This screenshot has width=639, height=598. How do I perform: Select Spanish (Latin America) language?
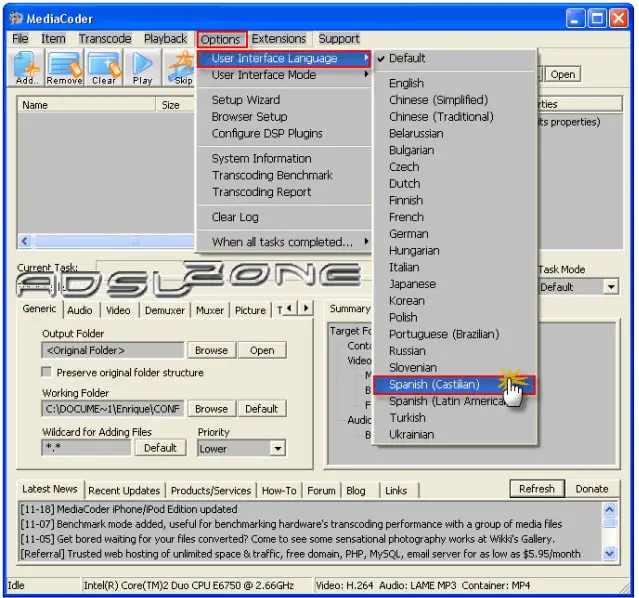click(x=454, y=401)
